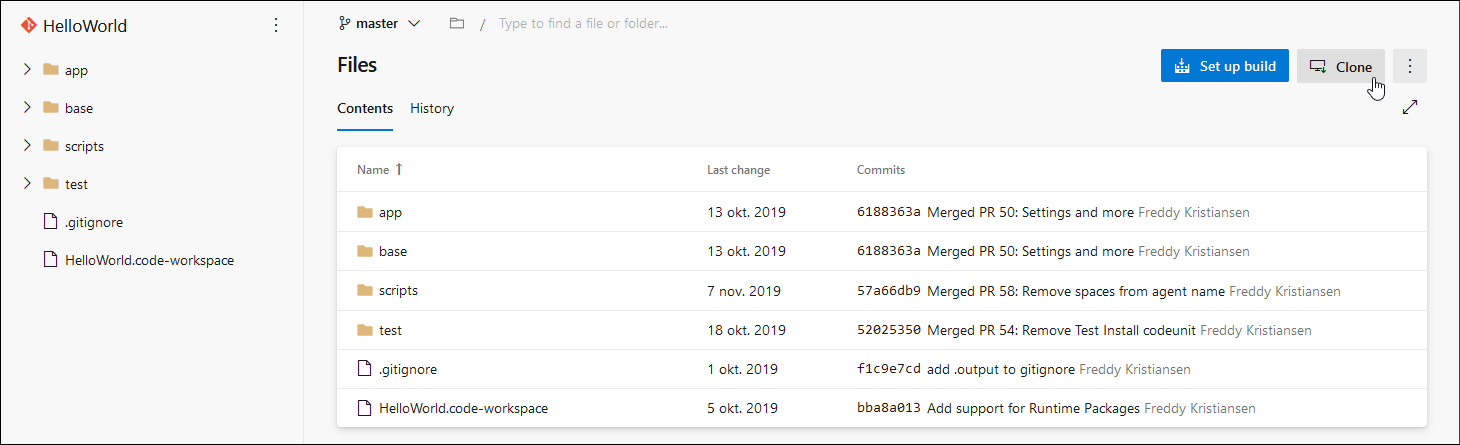Screen dimensions: 1460x445
Task: Open the more actions menu beside Clone
Action: [1410, 66]
